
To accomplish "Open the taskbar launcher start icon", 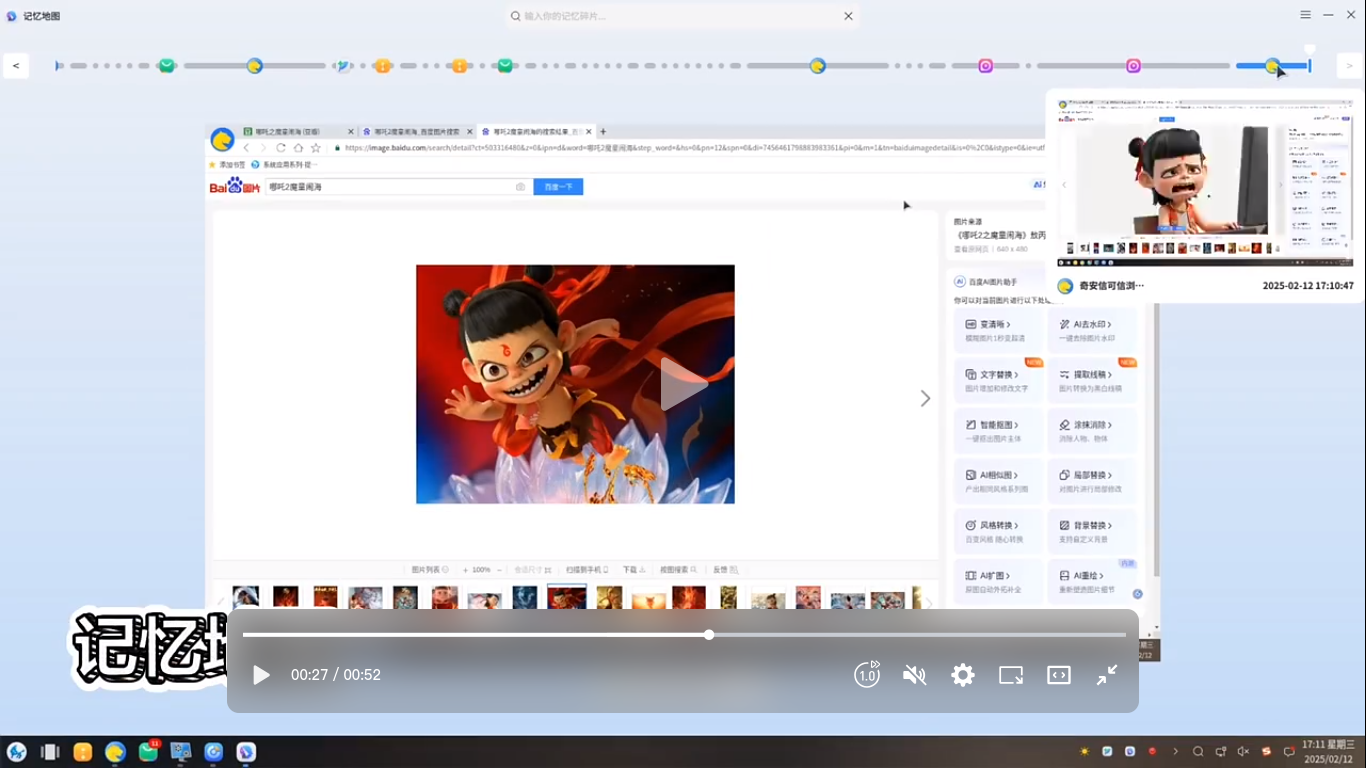I will (17, 752).
